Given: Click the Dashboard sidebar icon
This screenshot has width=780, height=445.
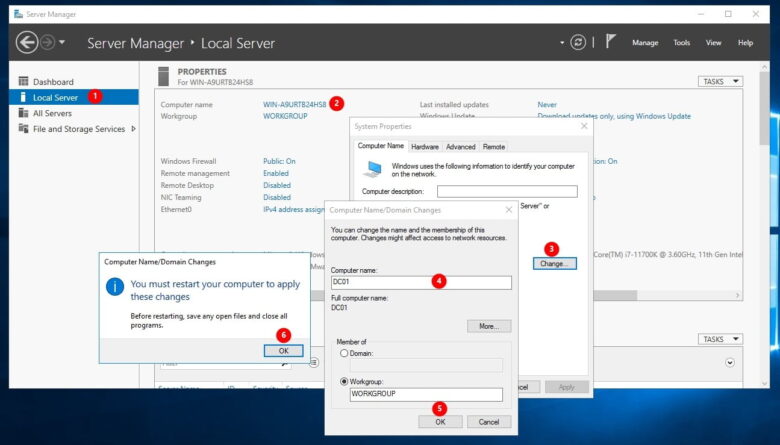Looking at the screenshot, I should tap(23, 81).
